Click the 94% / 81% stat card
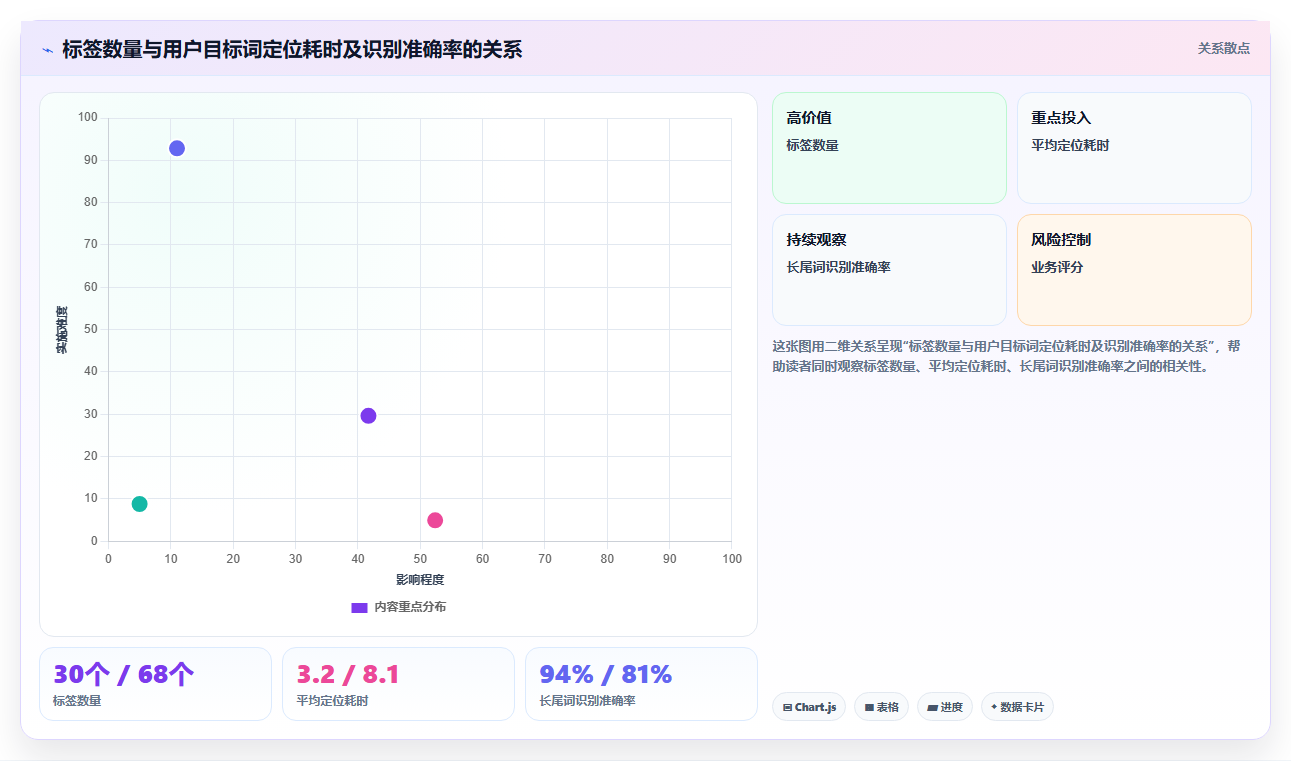Viewport: 1291px width, 761px height. [641, 684]
